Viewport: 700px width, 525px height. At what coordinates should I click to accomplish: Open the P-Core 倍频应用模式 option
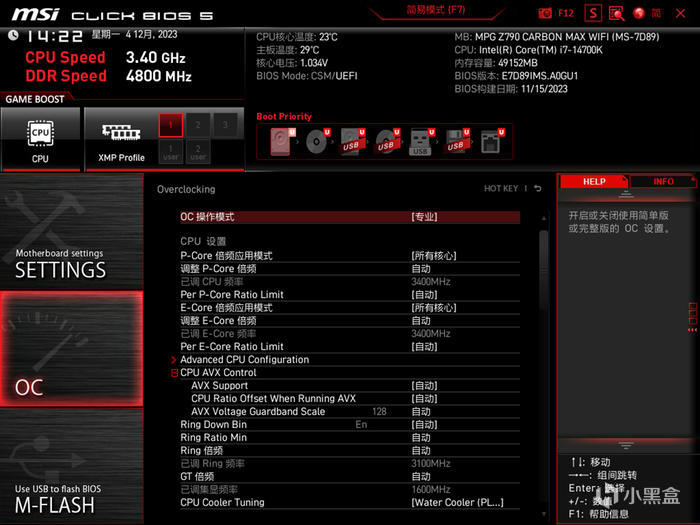tap(350, 256)
